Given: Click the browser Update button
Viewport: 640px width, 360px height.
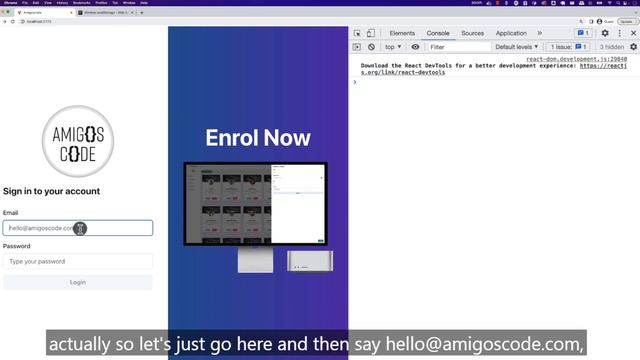Looking at the screenshot, I should pos(627,21).
